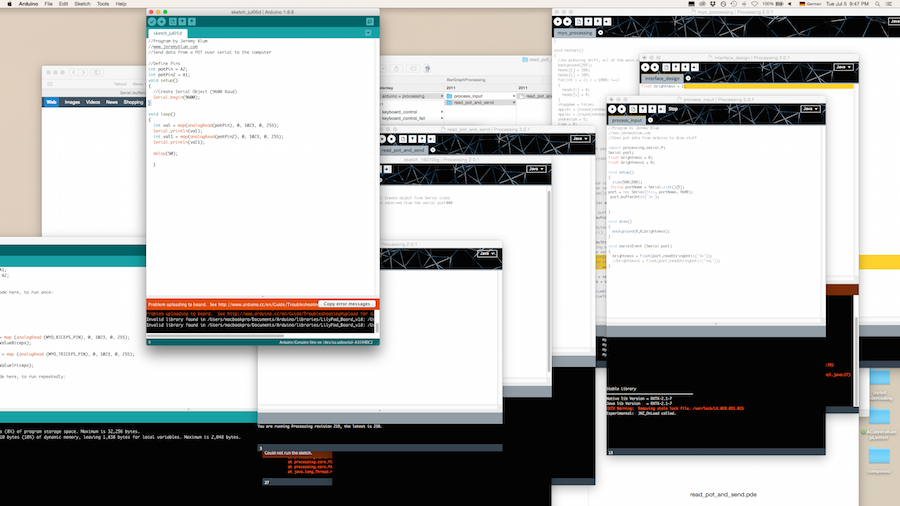Open the File menu

(x=49, y=4)
